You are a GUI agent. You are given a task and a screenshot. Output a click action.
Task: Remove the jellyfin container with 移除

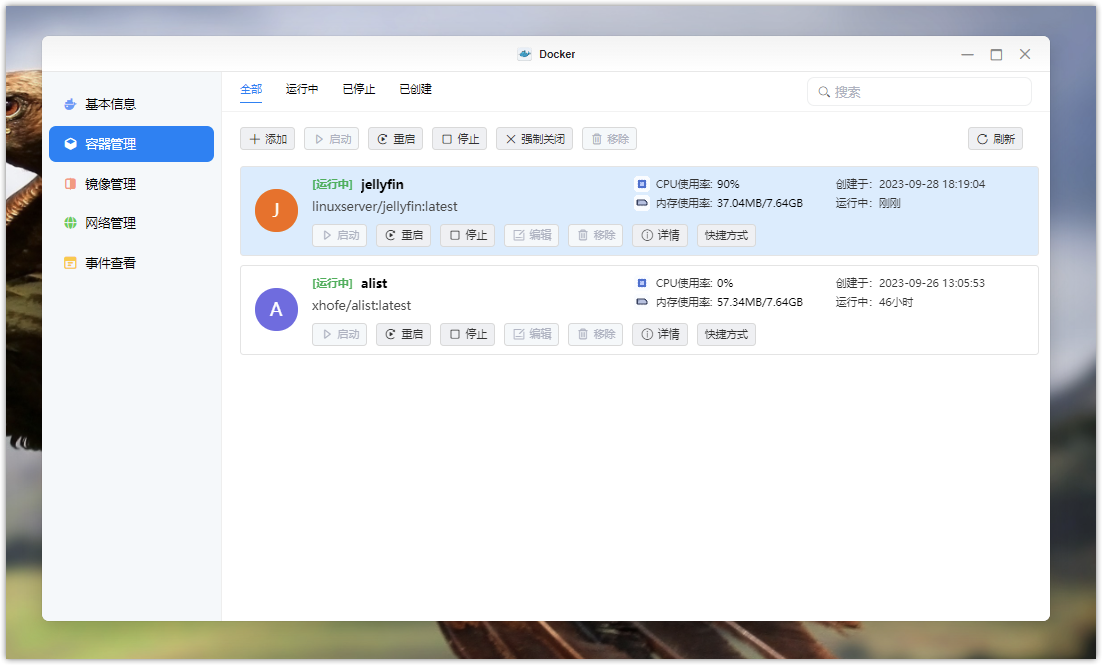(595, 235)
